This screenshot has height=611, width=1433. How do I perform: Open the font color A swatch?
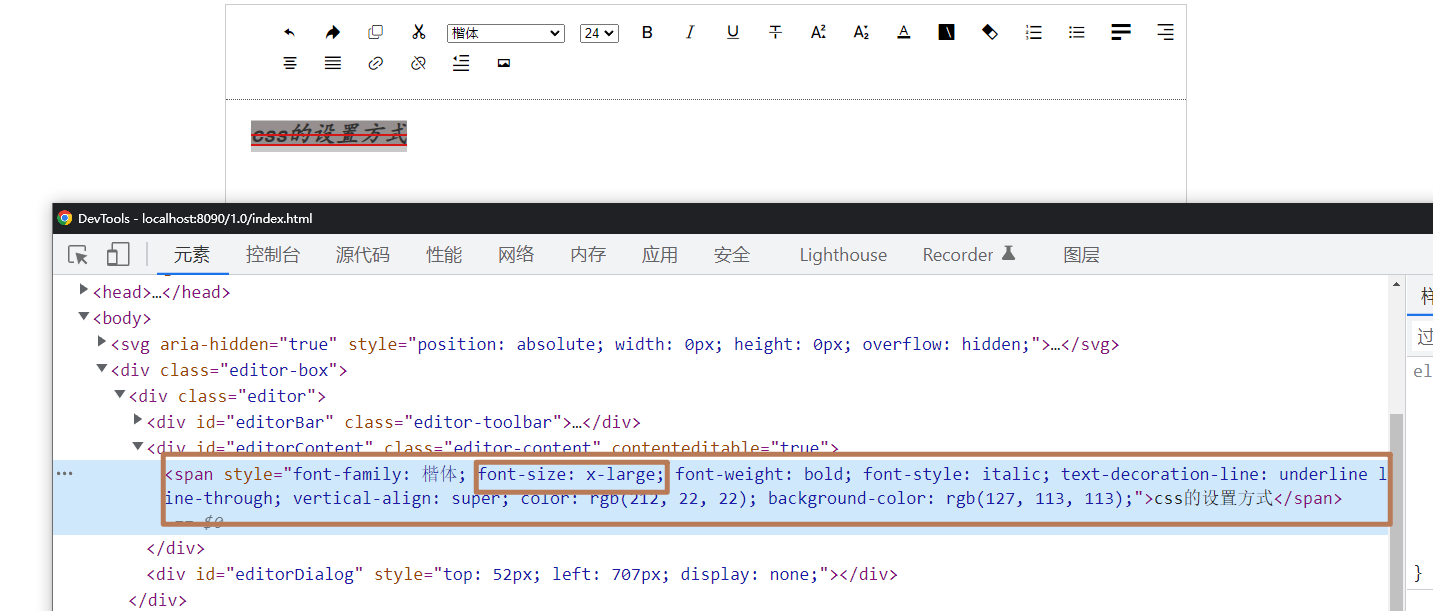point(904,32)
